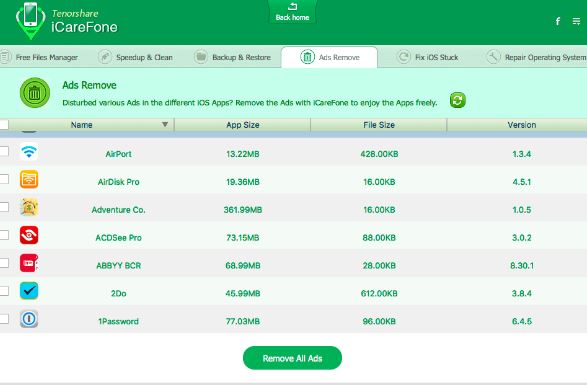
Task: Click the Fix iOS Stuck circular icon
Action: [x=404, y=57]
